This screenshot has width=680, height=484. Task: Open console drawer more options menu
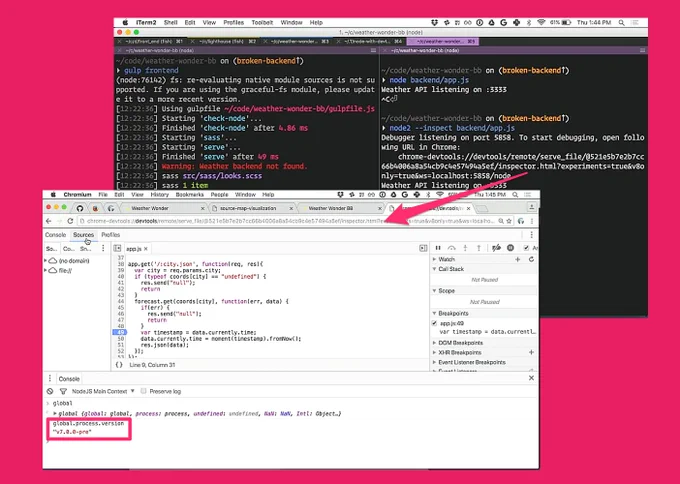pos(50,379)
